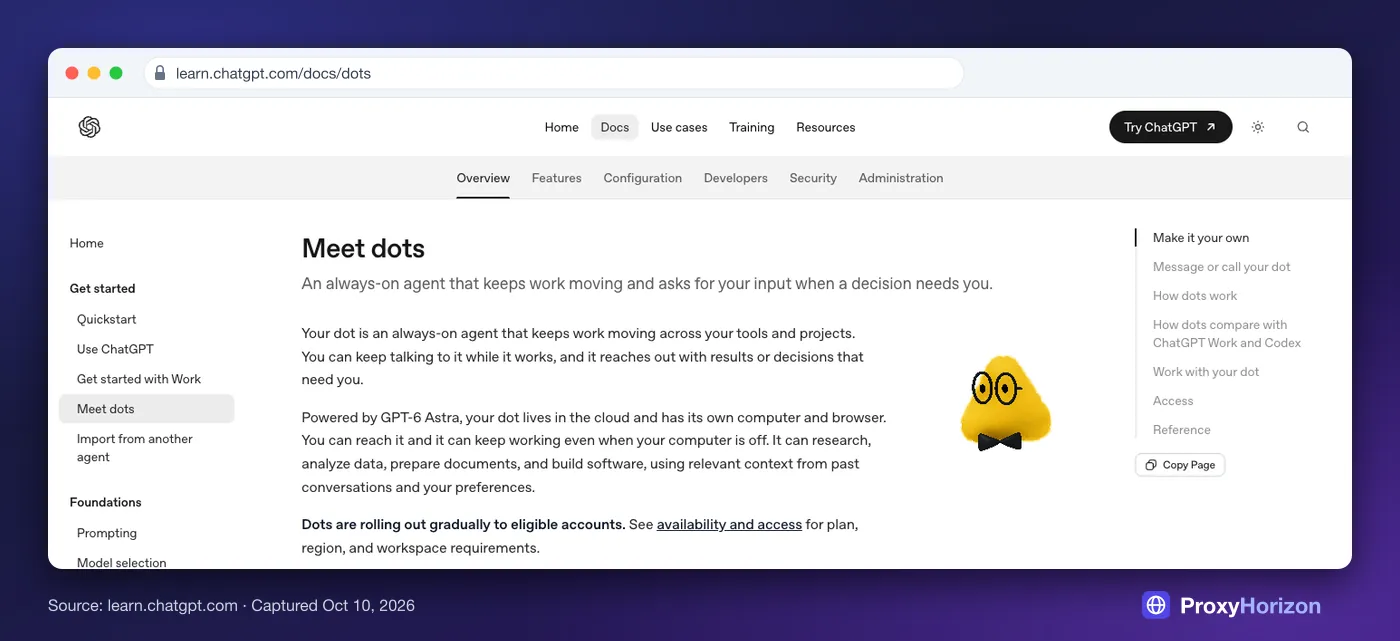Open search with the magnifier icon
Screen dimensions: 1400x641
point(1303,127)
